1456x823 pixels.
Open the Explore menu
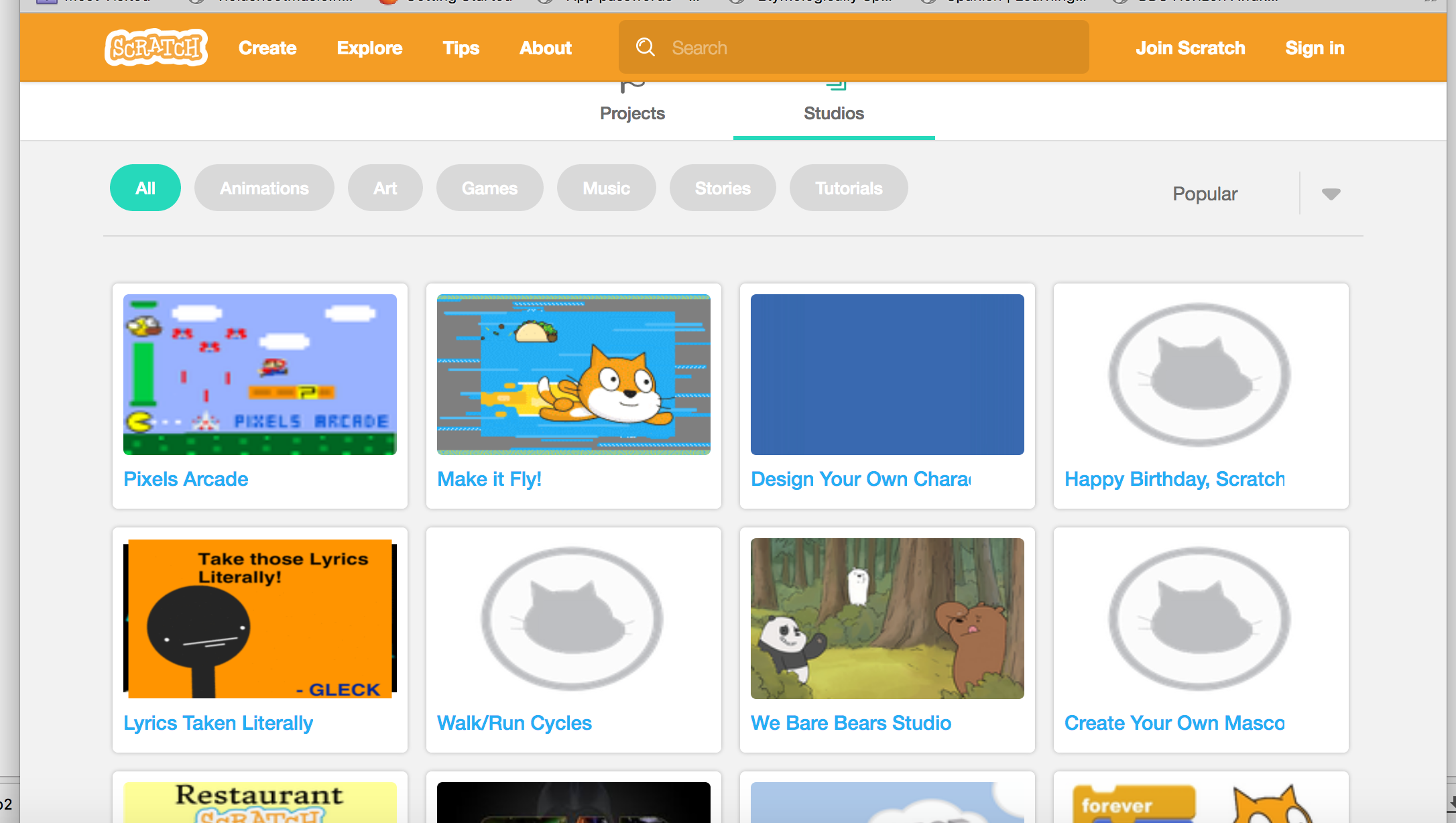point(369,48)
